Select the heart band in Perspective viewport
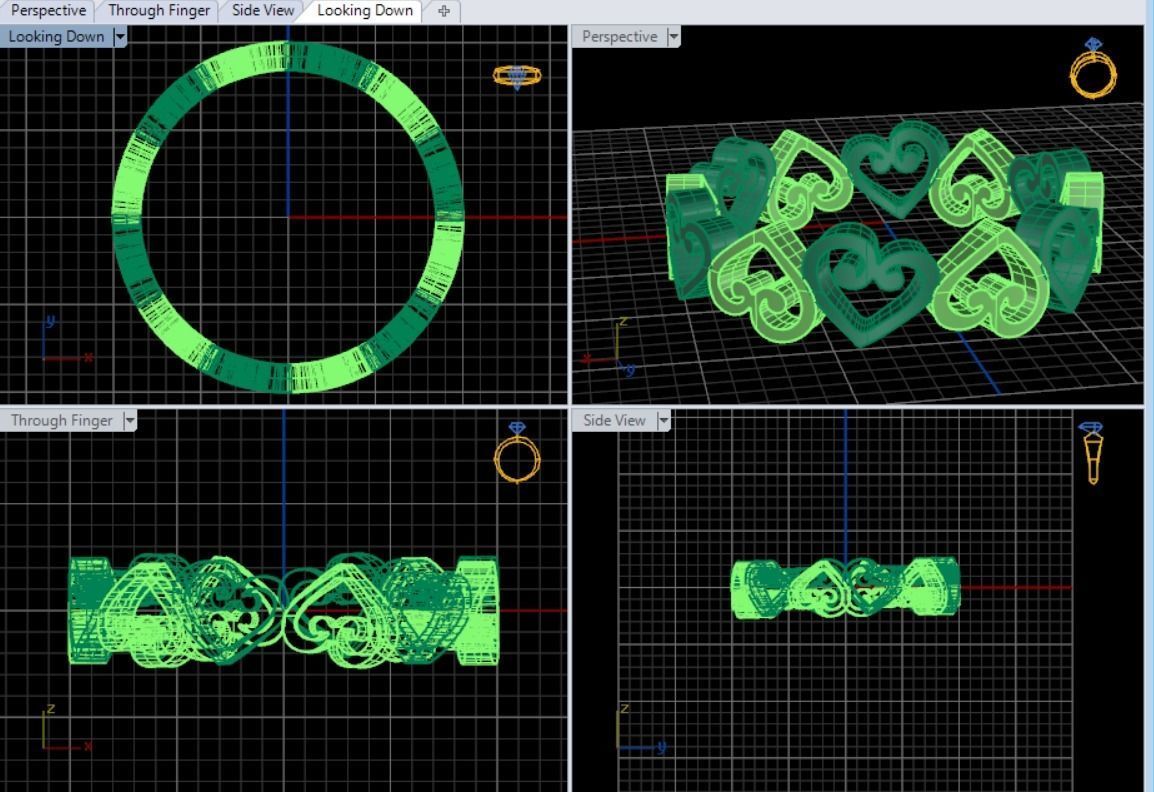This screenshot has width=1154, height=792. 883,232
